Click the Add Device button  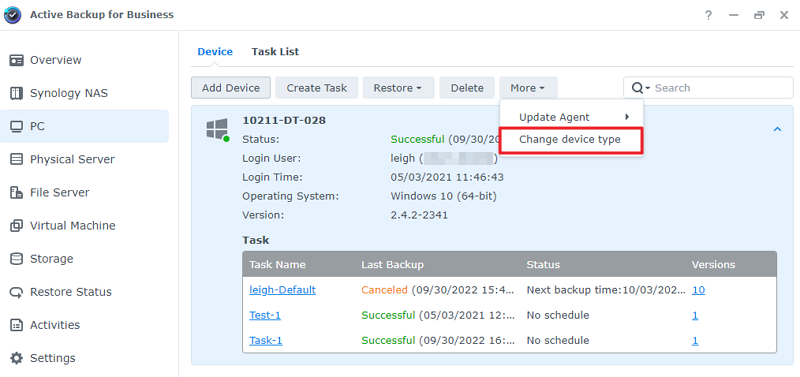231,88
